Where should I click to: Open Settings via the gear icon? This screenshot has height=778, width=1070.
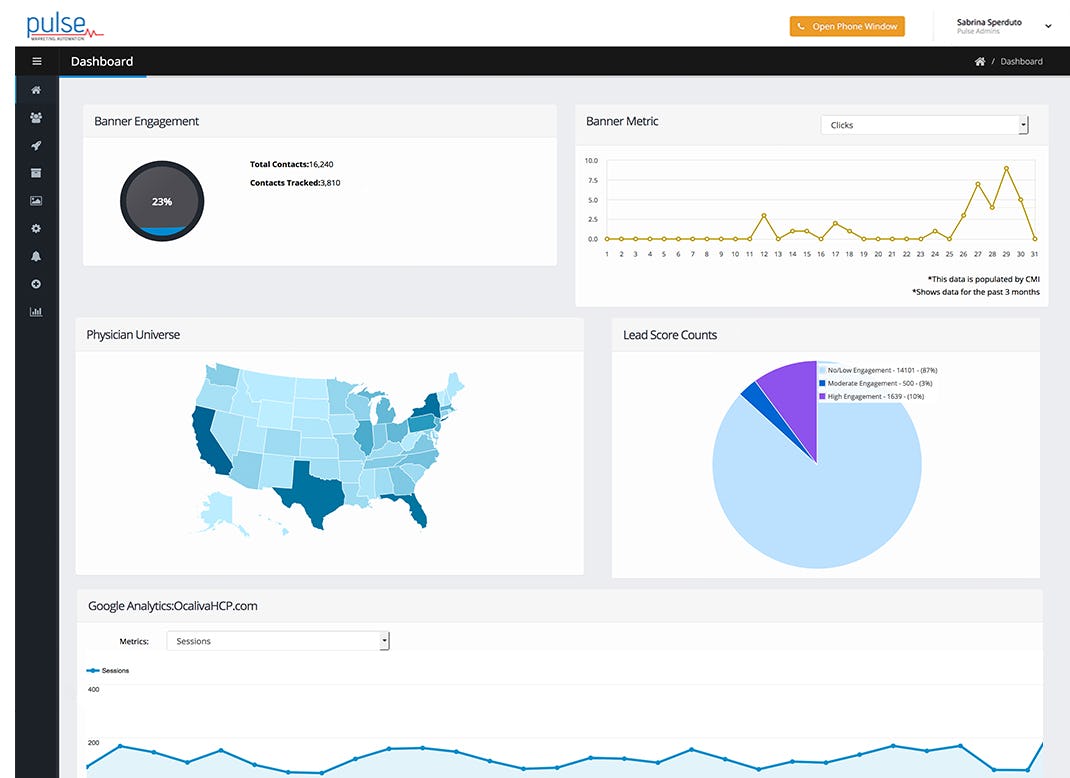[x=36, y=228]
